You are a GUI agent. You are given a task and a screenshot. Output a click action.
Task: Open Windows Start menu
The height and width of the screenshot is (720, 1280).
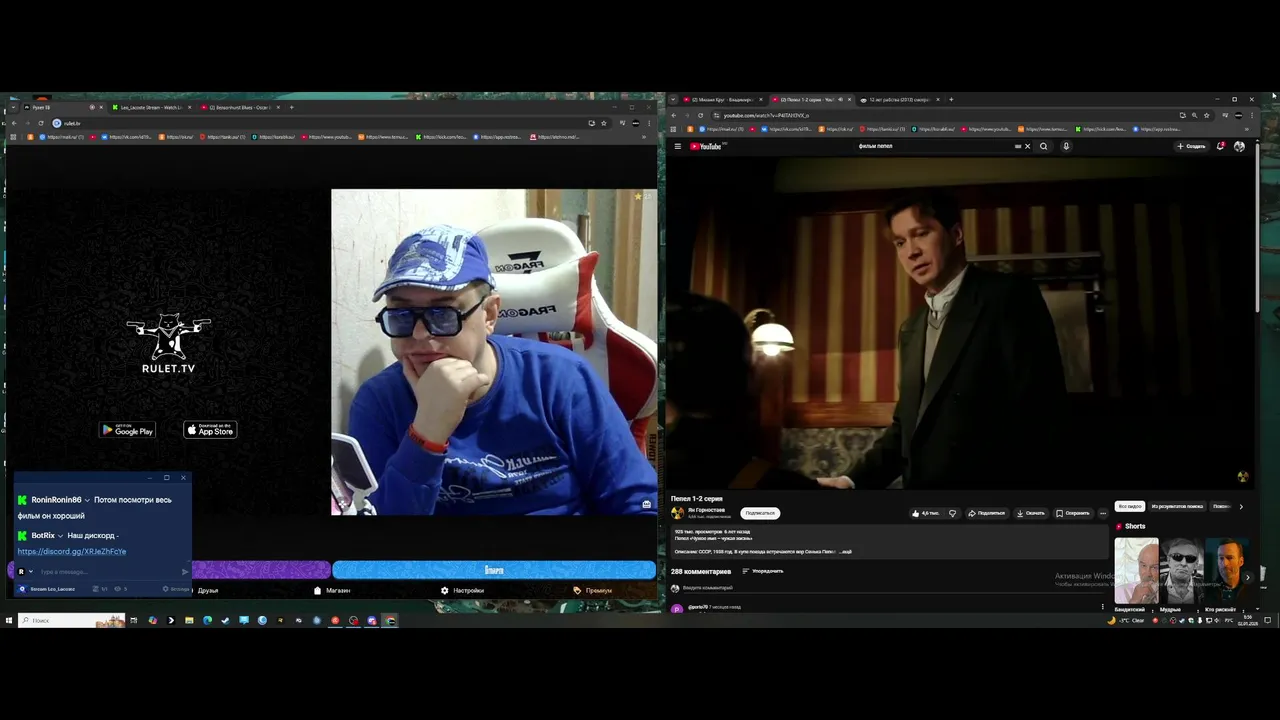(8, 620)
